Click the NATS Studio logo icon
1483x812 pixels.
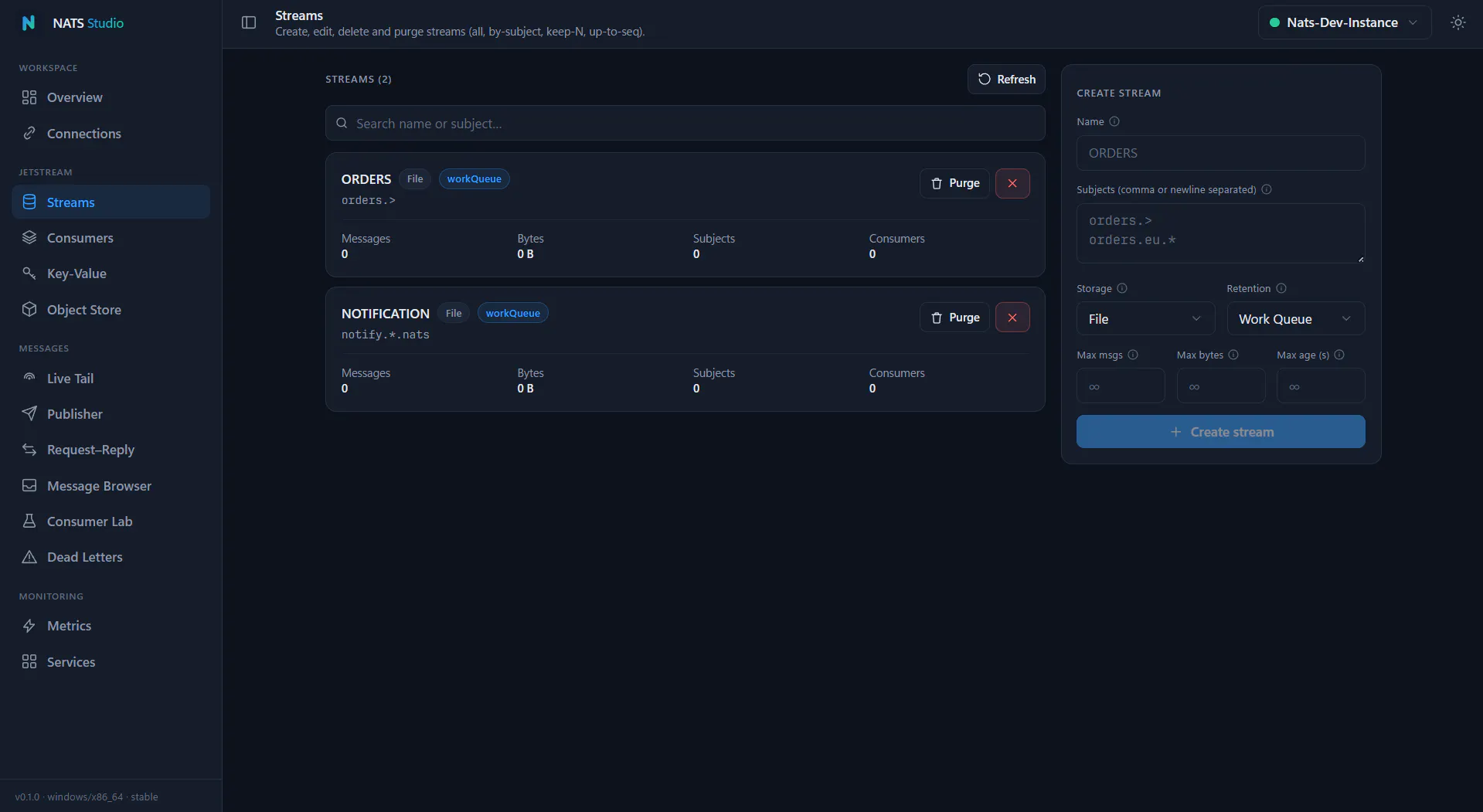(29, 23)
